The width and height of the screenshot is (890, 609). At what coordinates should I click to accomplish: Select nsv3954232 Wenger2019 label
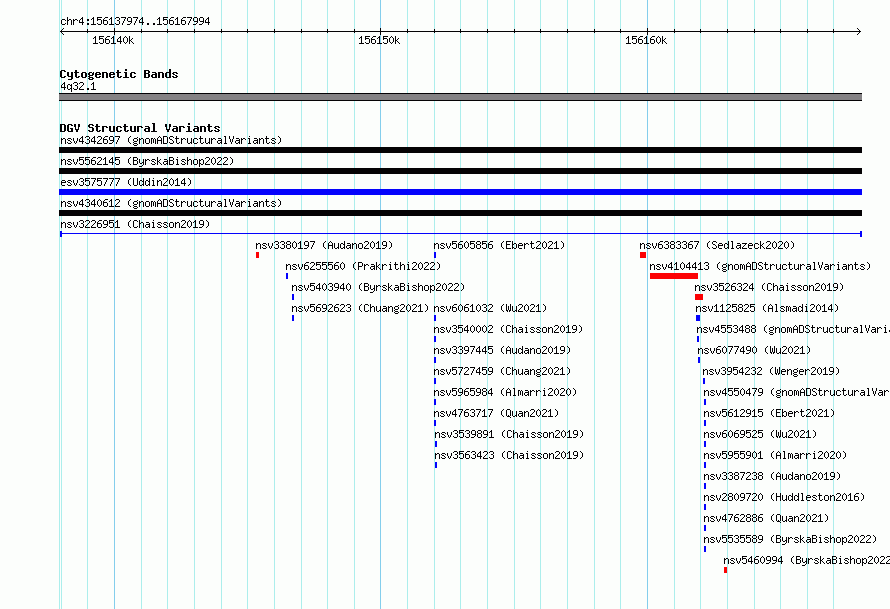pyautogui.click(x=771, y=371)
